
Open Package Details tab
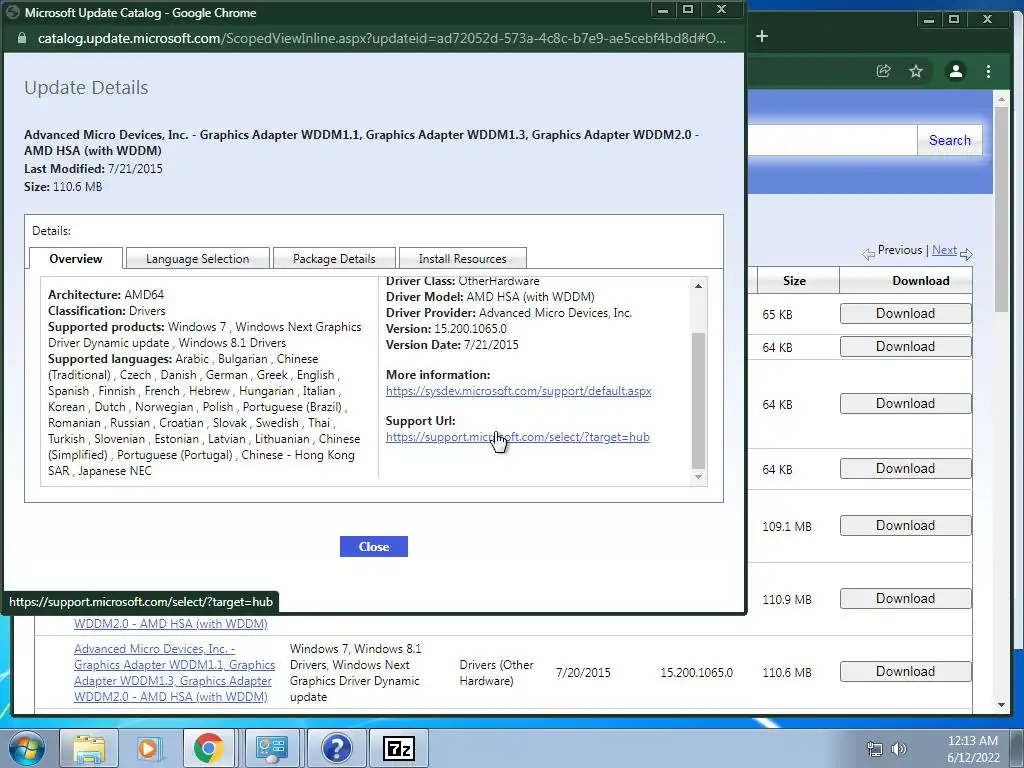tap(334, 259)
